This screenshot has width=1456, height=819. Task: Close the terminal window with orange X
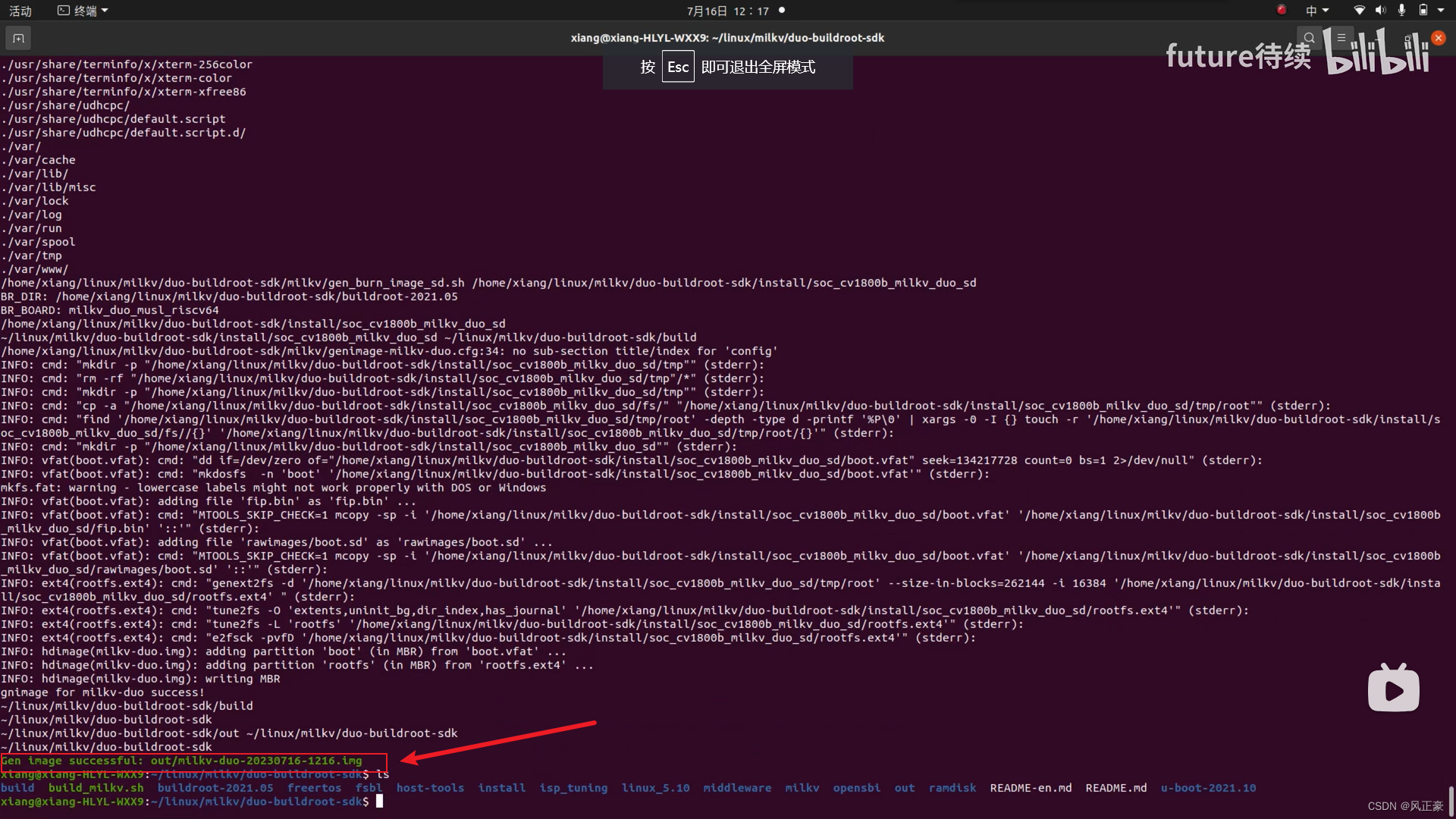click(x=1439, y=38)
